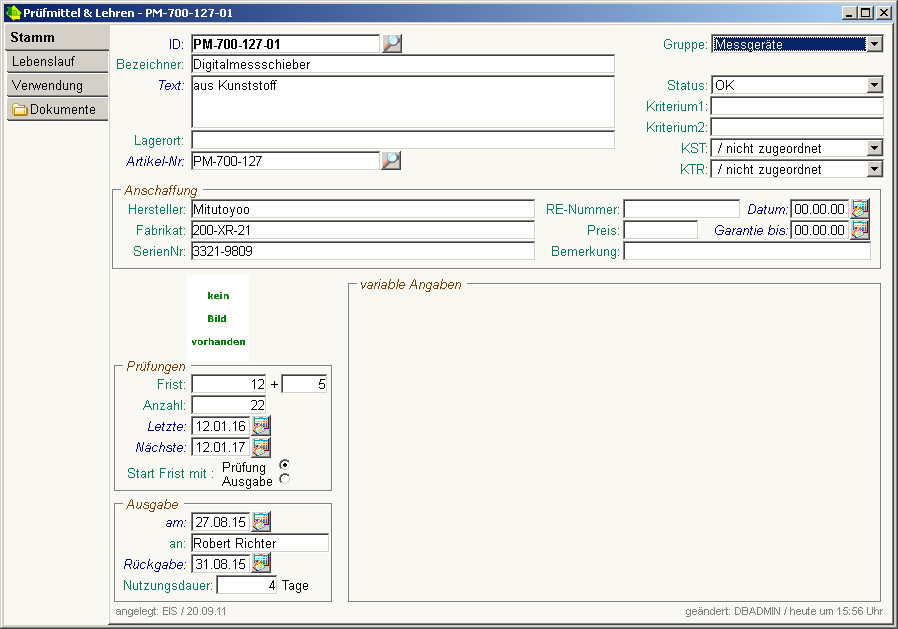Viewport: 898px width, 629px height.
Task: Open calendar for Nächste Prüfung date
Action: pos(261,447)
